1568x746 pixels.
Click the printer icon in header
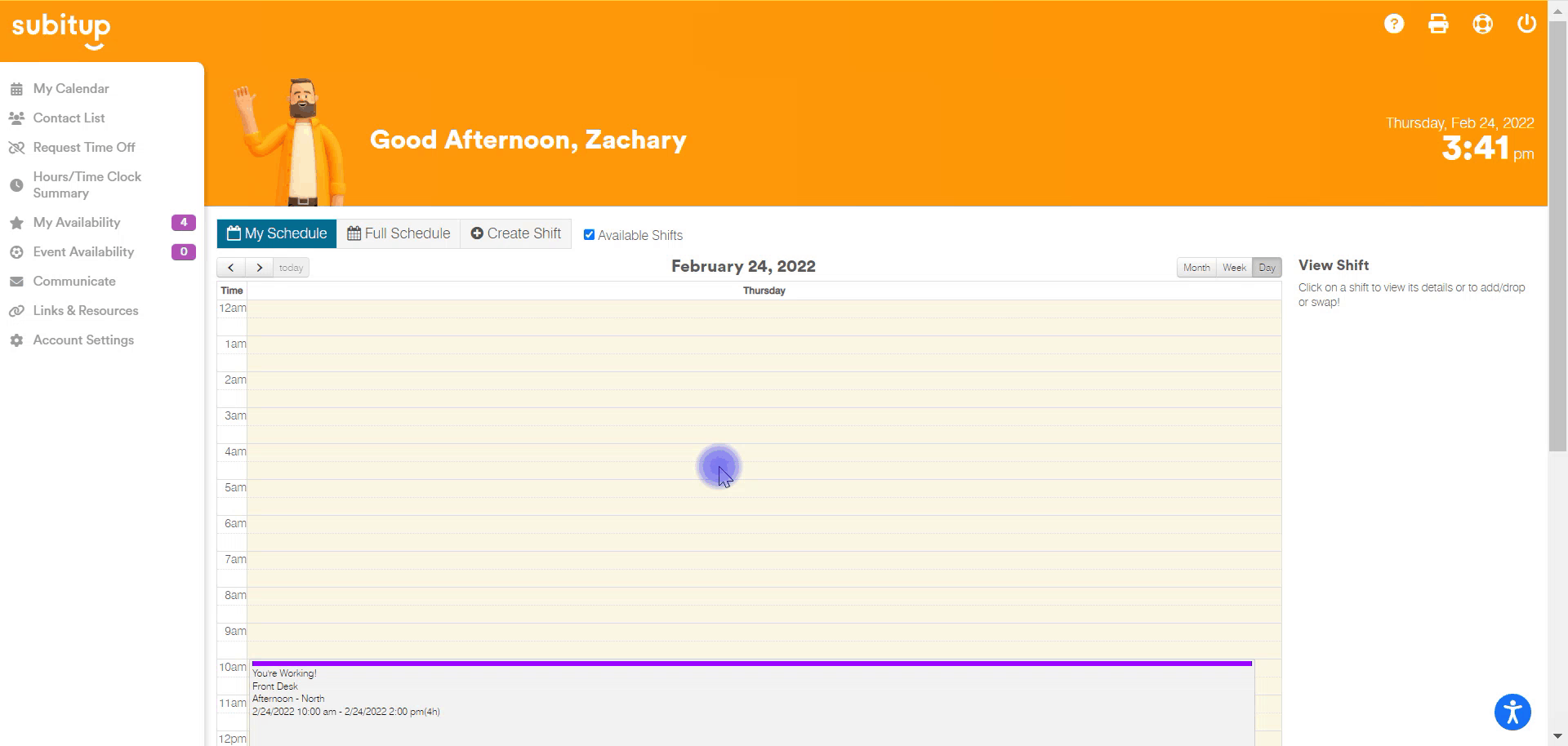pos(1438,24)
